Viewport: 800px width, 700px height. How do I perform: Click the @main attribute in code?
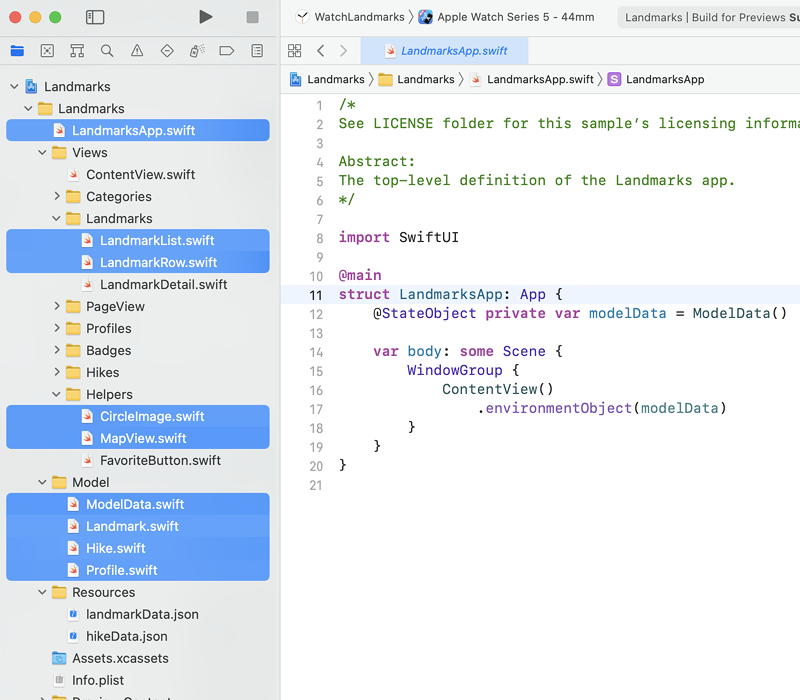coord(360,276)
